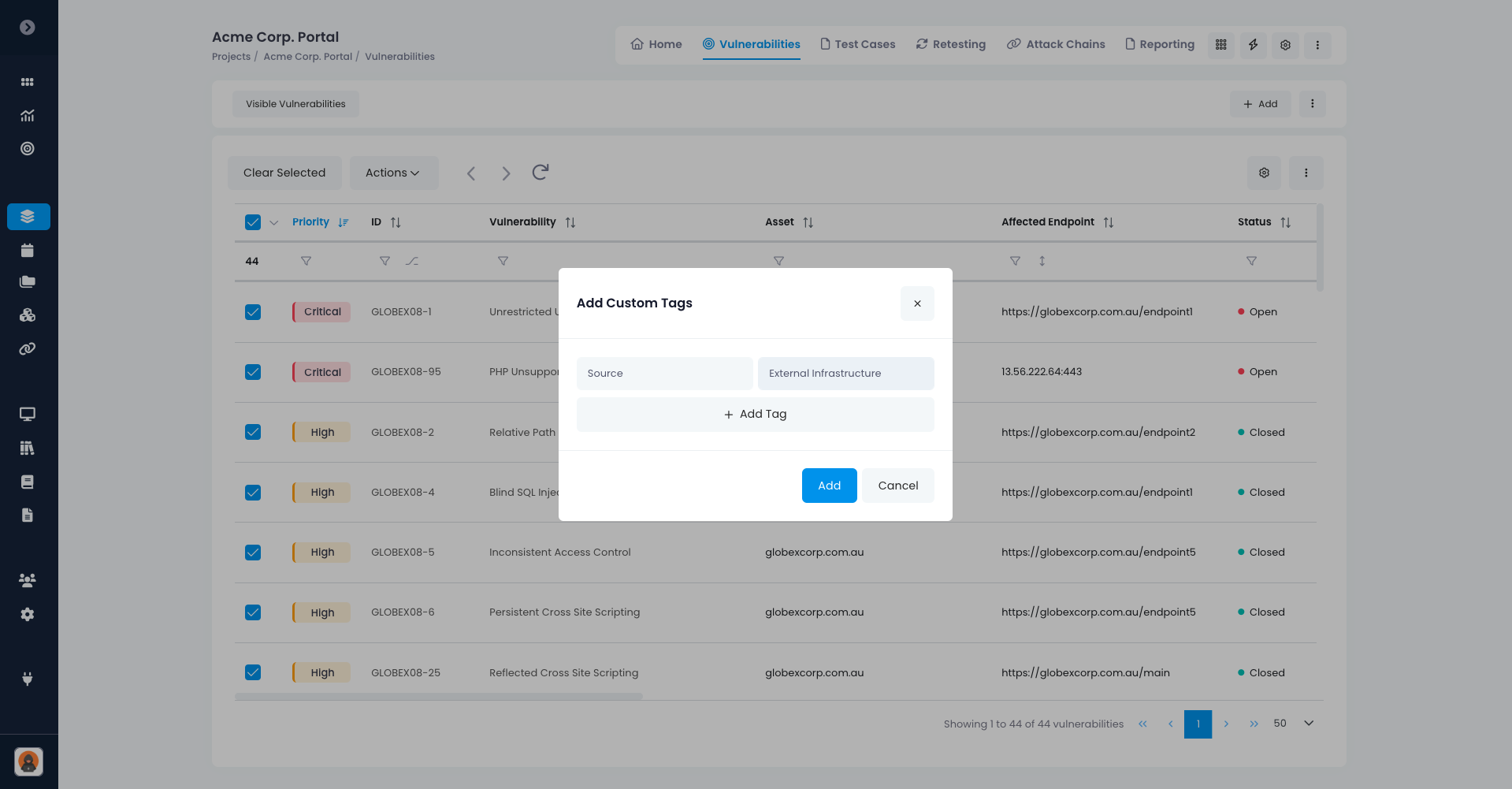The width and height of the screenshot is (1512, 789).
Task: Deselect the GLOBEX08-1 row checkbox
Action: click(x=252, y=312)
